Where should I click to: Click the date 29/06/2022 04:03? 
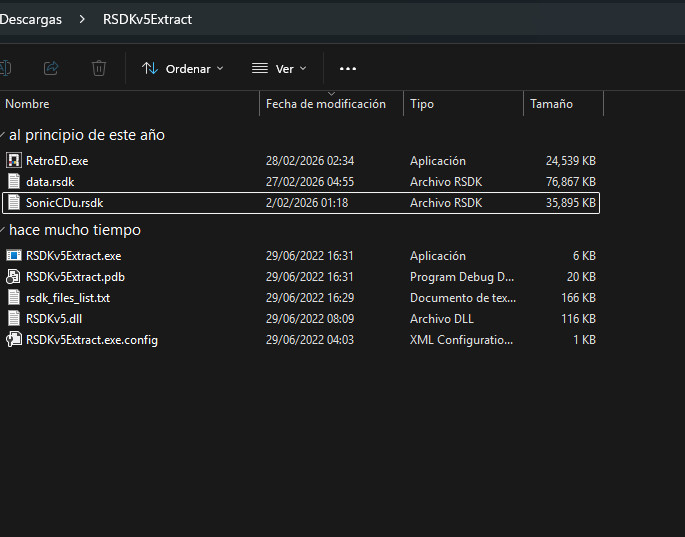point(310,340)
